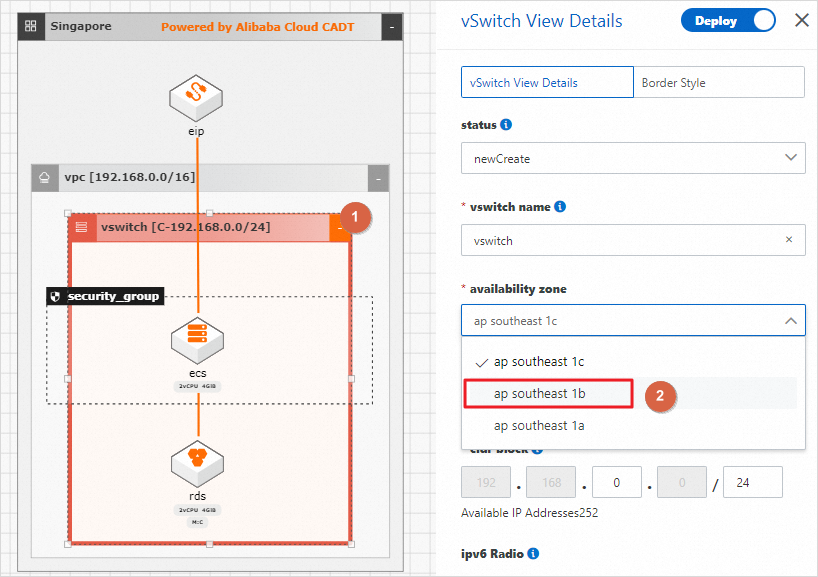
Task: Switch to vSwitch View Details tab
Action: pyautogui.click(x=547, y=82)
